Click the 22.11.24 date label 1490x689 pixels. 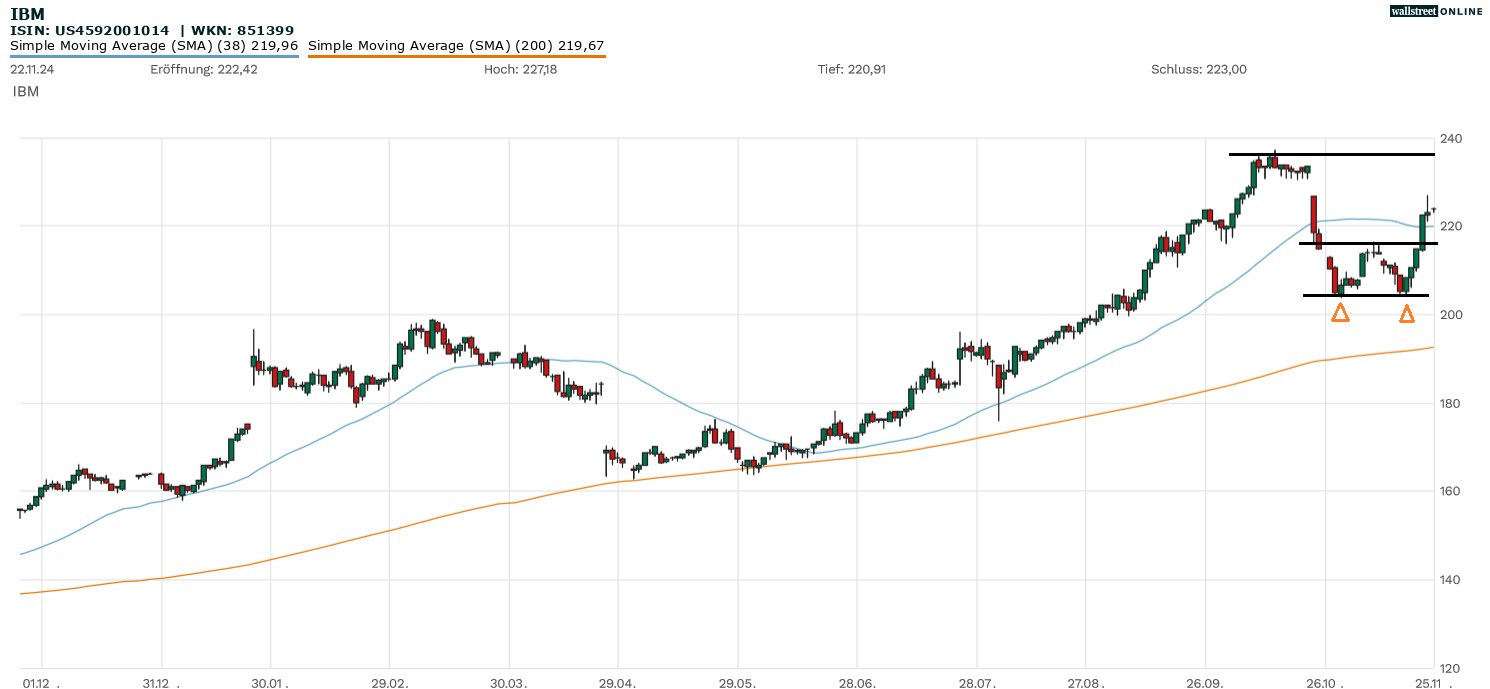click(x=32, y=69)
